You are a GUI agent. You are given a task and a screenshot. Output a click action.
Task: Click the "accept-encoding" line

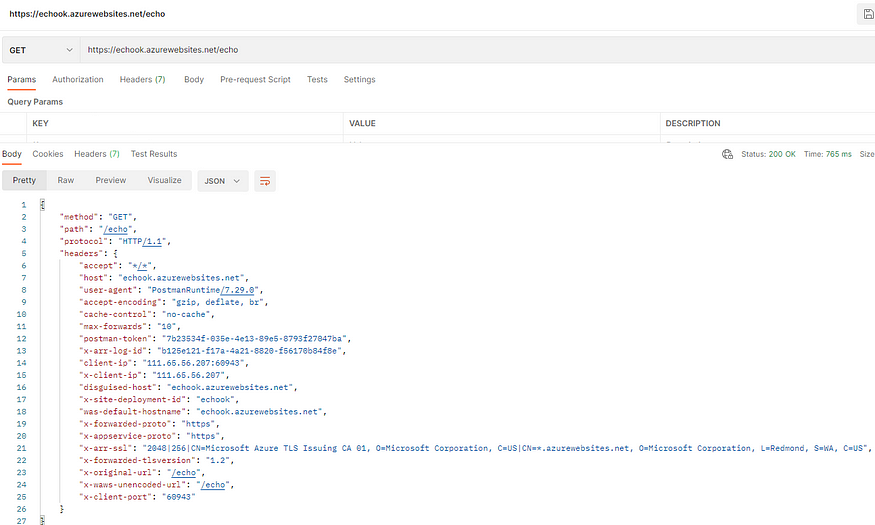(x=174, y=302)
